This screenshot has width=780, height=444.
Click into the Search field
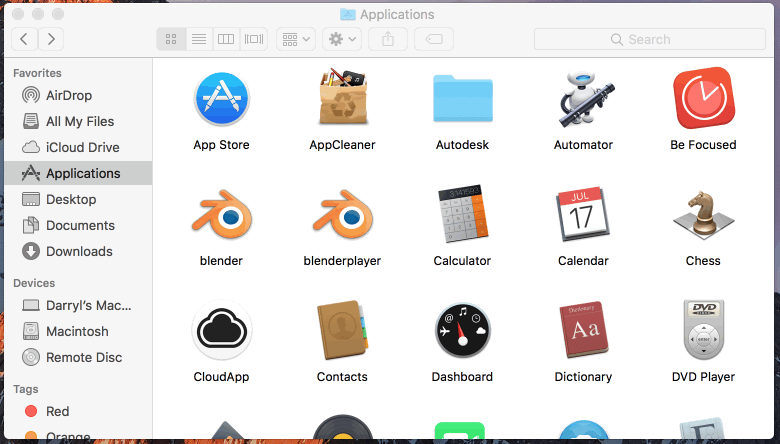click(650, 39)
